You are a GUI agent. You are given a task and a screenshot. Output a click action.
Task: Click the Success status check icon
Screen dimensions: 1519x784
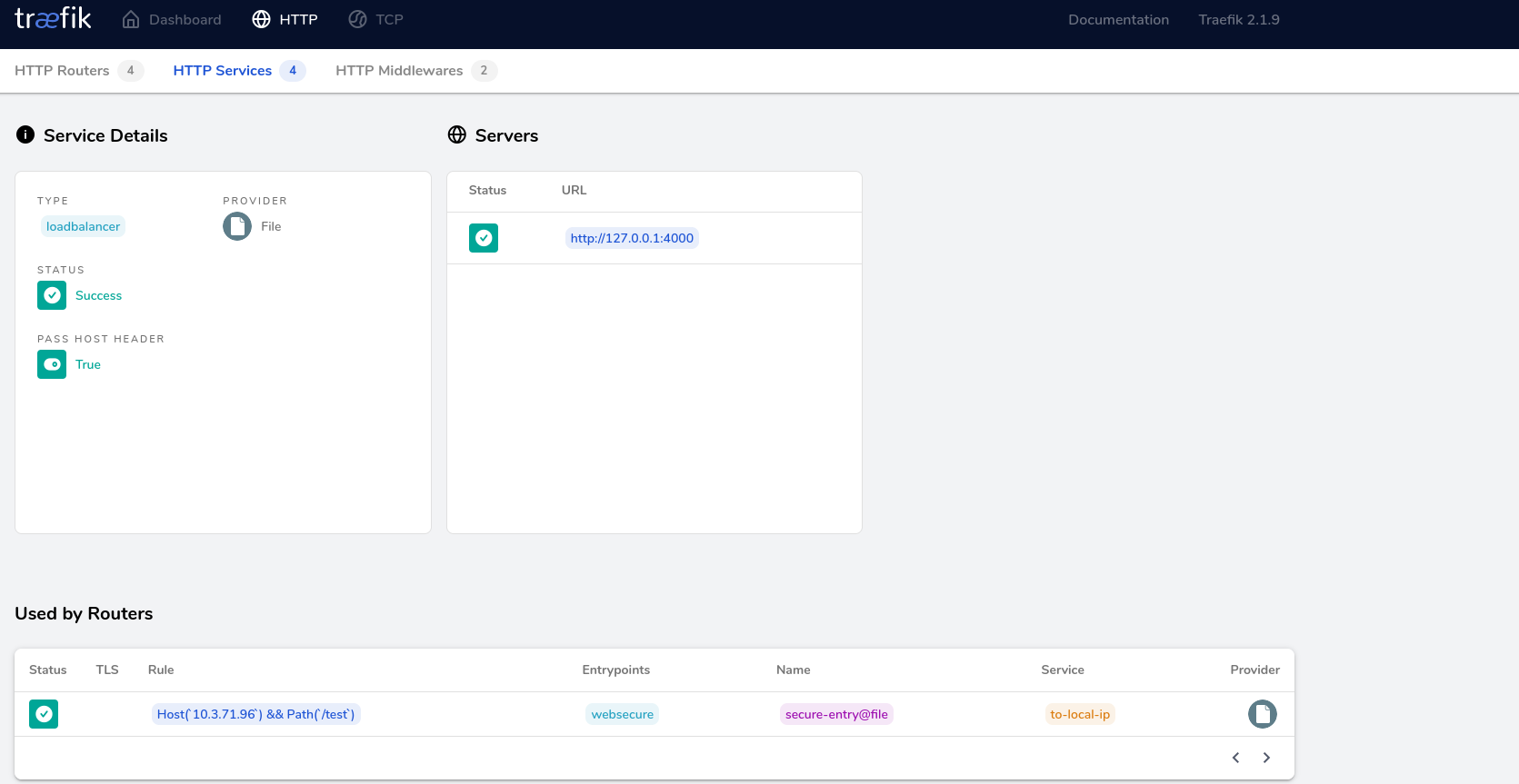click(x=52, y=295)
